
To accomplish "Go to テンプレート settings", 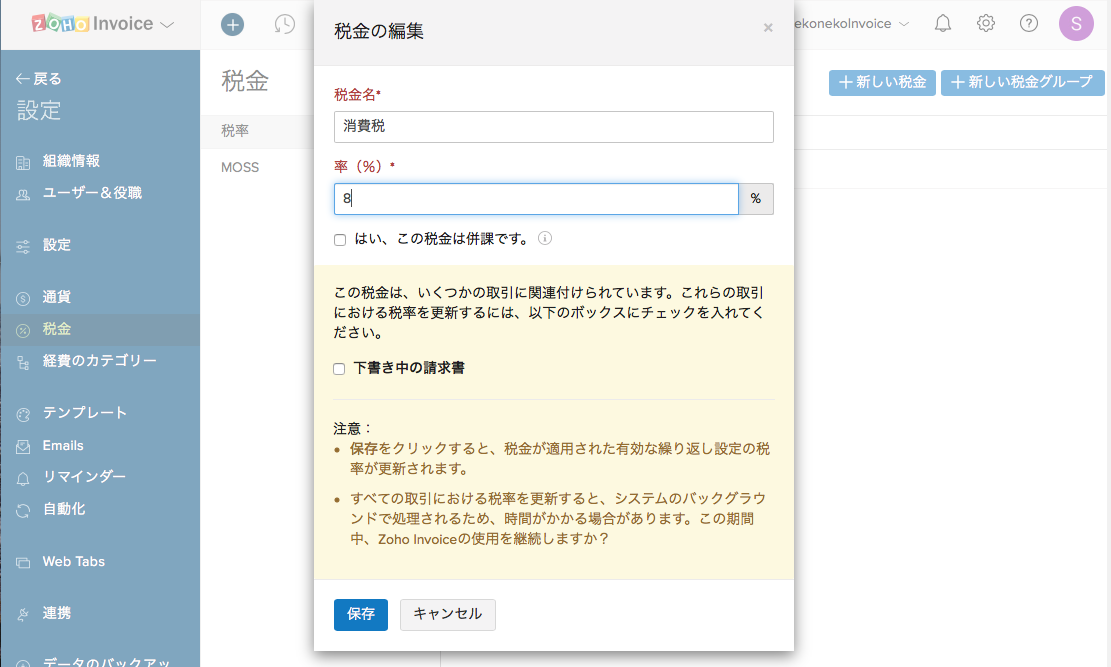I will (85, 413).
